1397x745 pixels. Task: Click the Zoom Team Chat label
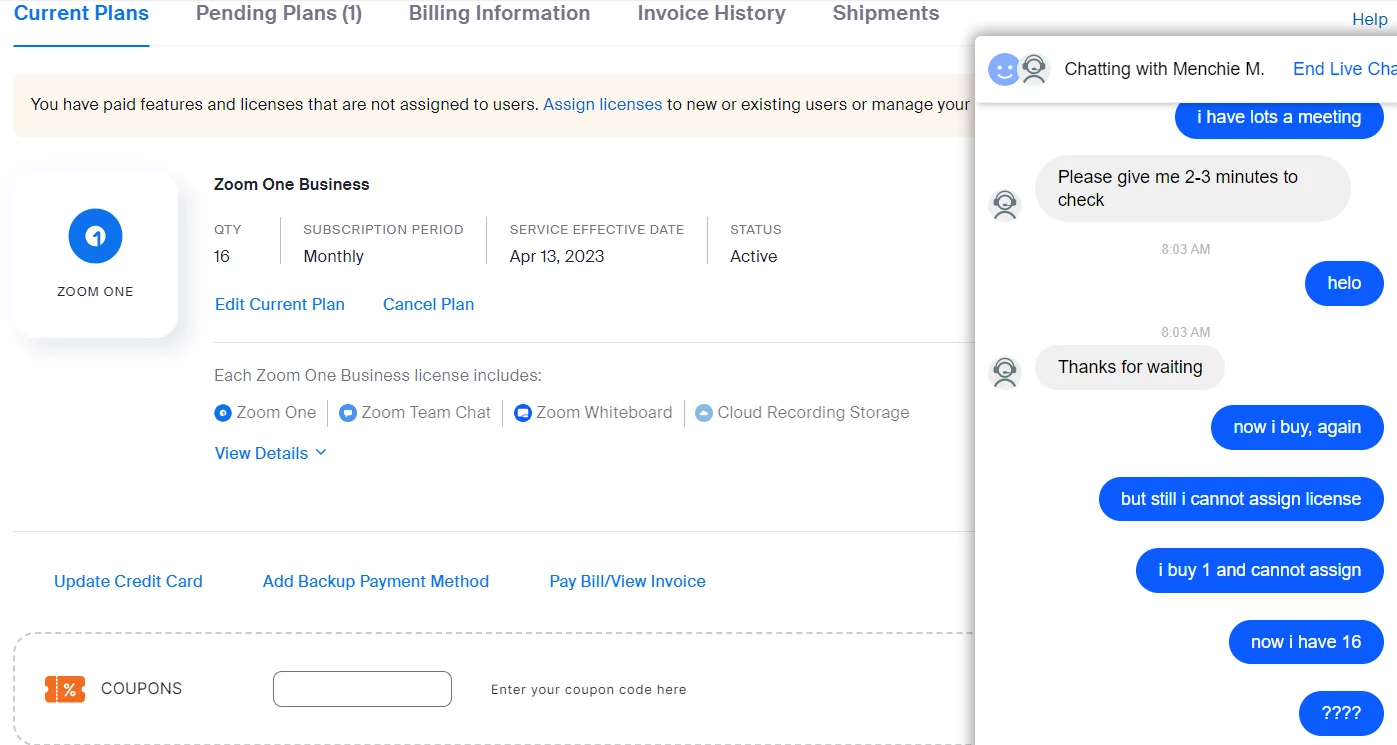coord(427,412)
